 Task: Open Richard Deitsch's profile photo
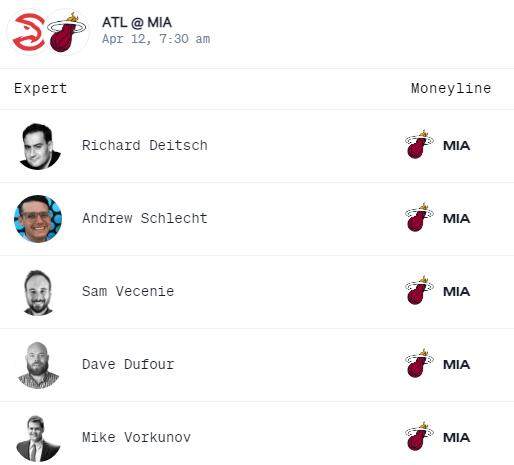[39, 146]
